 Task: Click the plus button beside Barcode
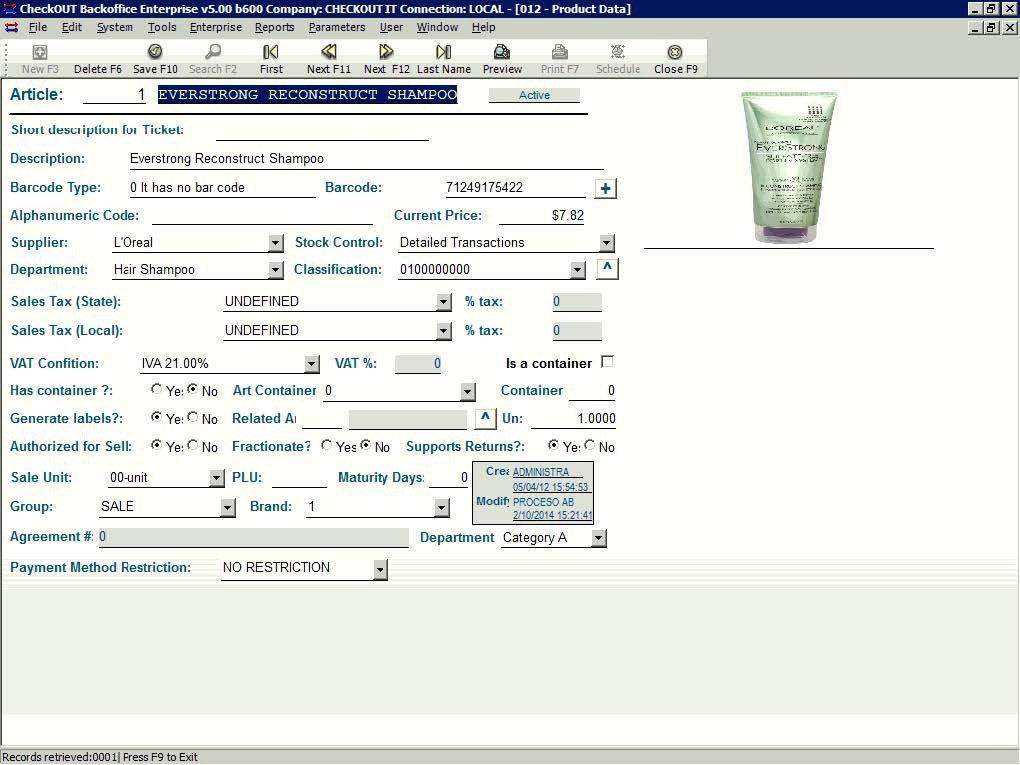[x=605, y=188]
